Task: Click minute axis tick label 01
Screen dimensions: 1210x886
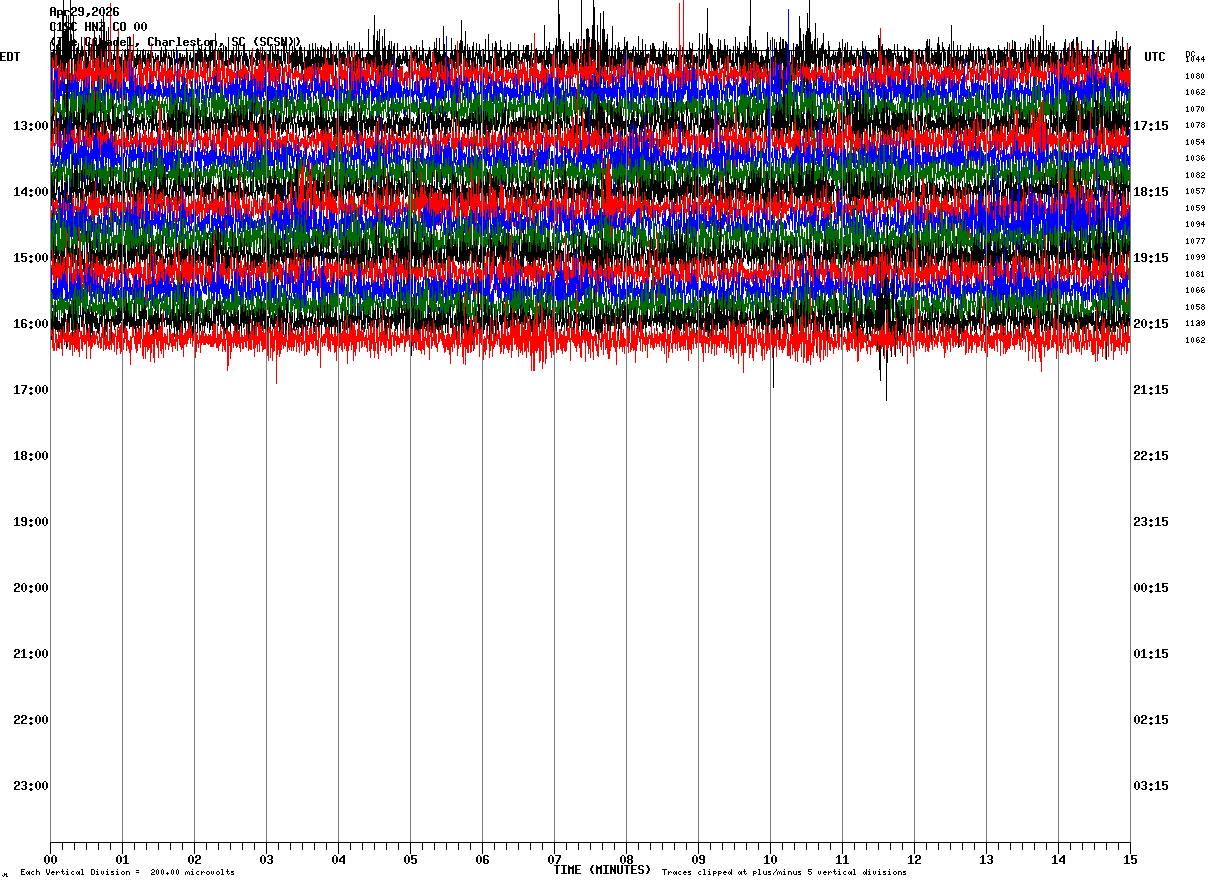Action: point(122,859)
